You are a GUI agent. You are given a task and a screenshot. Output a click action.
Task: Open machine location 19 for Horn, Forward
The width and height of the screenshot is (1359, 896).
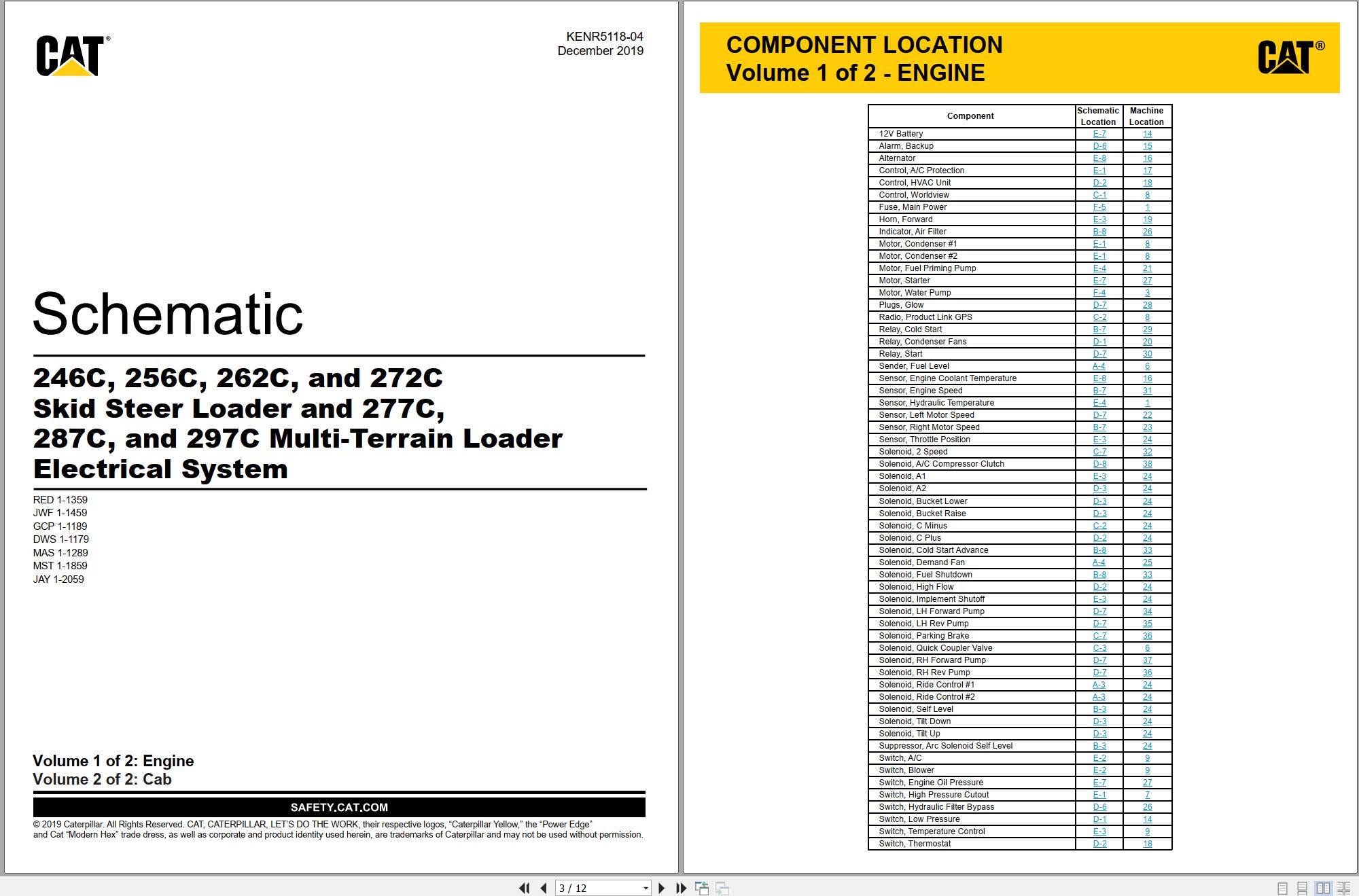(x=1147, y=219)
